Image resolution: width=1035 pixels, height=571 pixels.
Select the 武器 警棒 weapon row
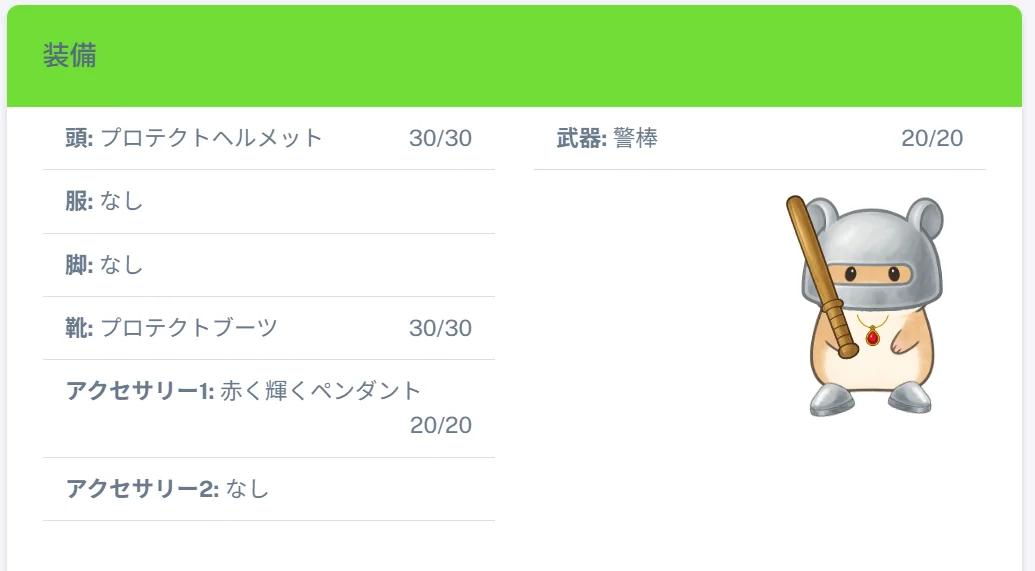coord(760,139)
